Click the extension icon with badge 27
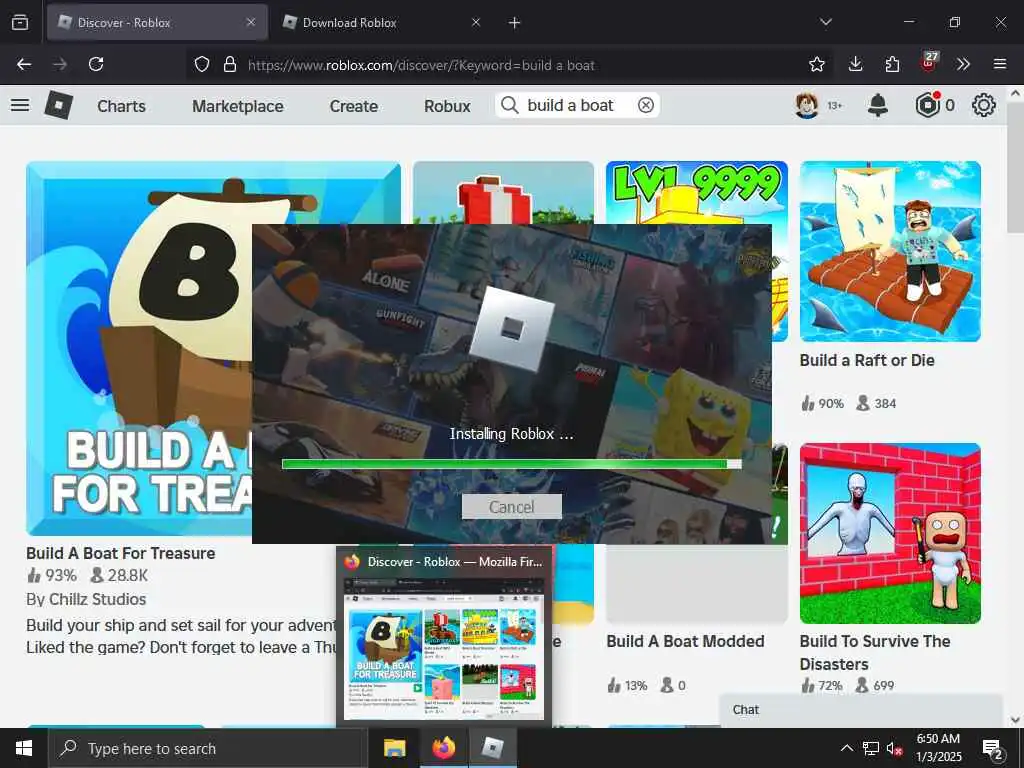 [929, 62]
